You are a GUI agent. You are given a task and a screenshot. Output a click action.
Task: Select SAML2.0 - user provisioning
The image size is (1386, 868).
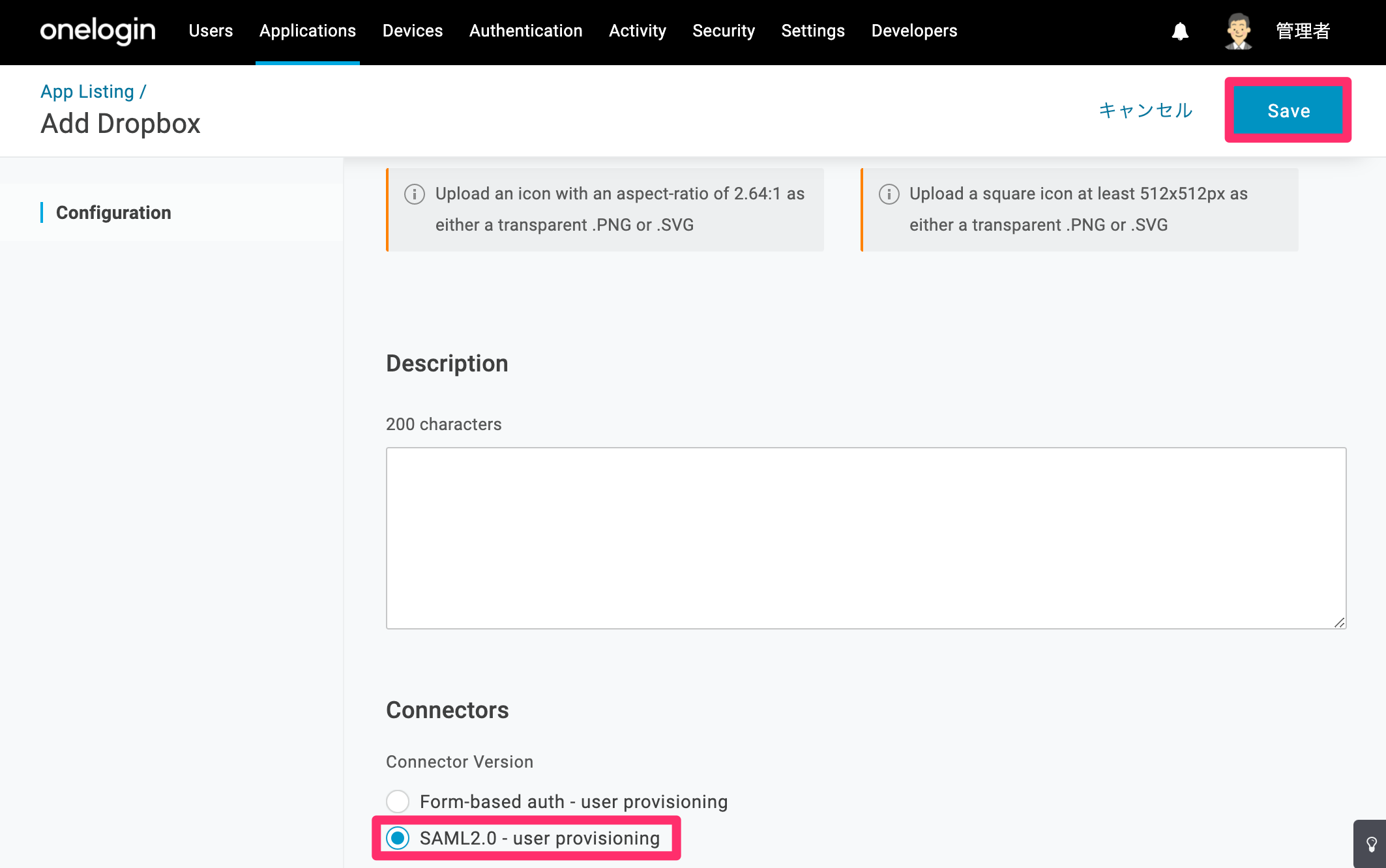[x=398, y=838]
